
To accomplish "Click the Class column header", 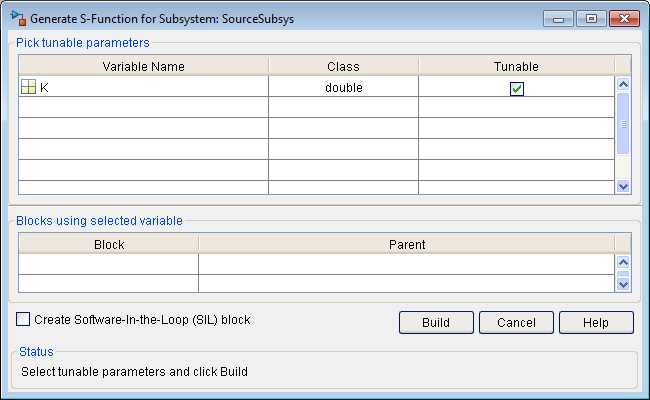I will click(x=343, y=66).
